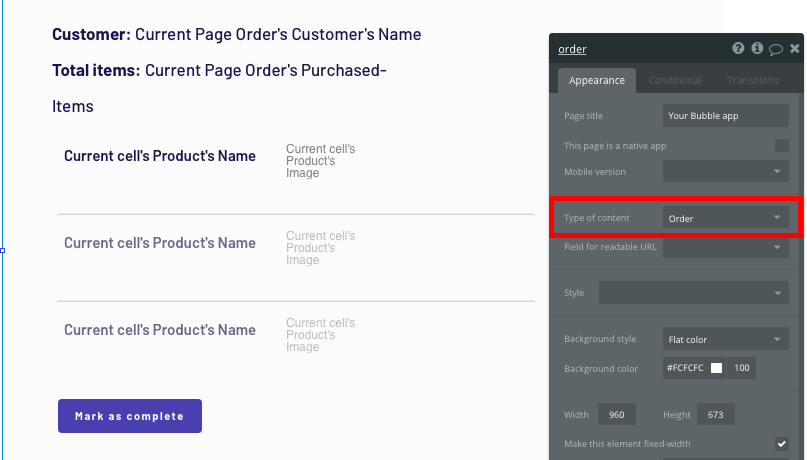Image resolution: width=807 pixels, height=460 pixels.
Task: Open the Field for readable URL dropdown
Action: [x=726, y=247]
